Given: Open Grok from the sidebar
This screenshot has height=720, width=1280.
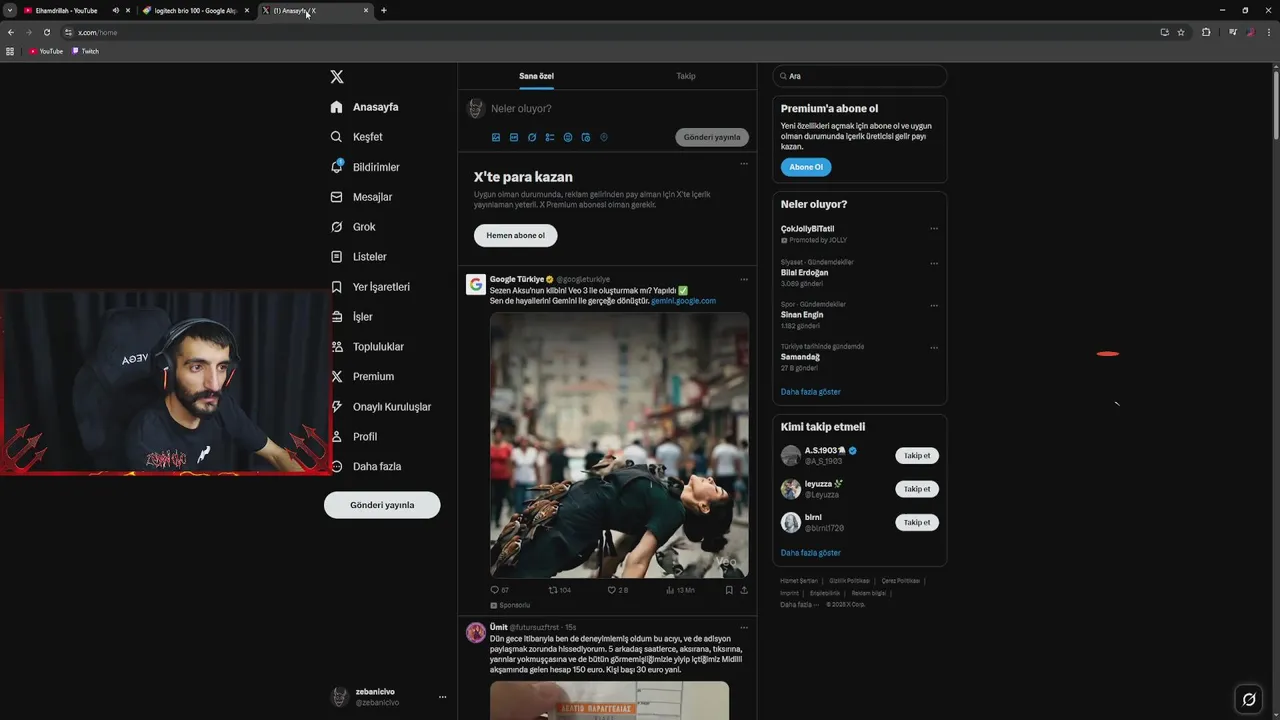Looking at the screenshot, I should pyautogui.click(x=353, y=227).
